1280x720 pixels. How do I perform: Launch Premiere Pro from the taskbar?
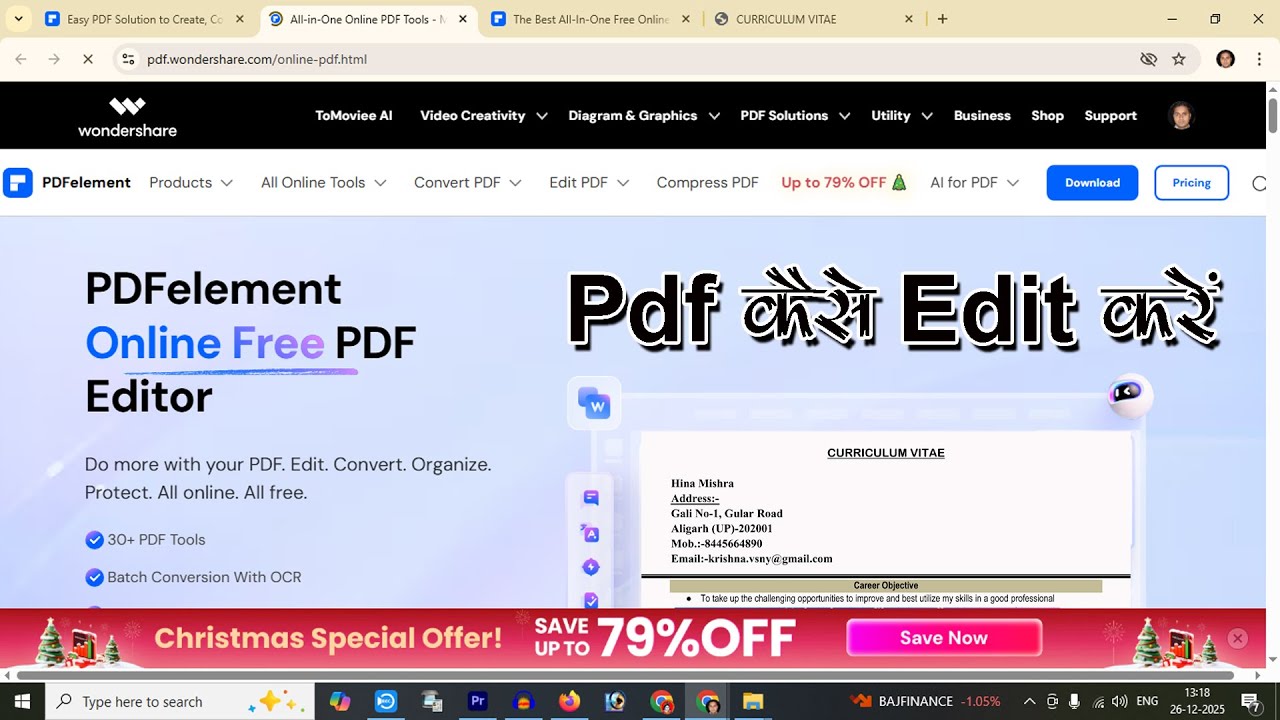click(477, 701)
